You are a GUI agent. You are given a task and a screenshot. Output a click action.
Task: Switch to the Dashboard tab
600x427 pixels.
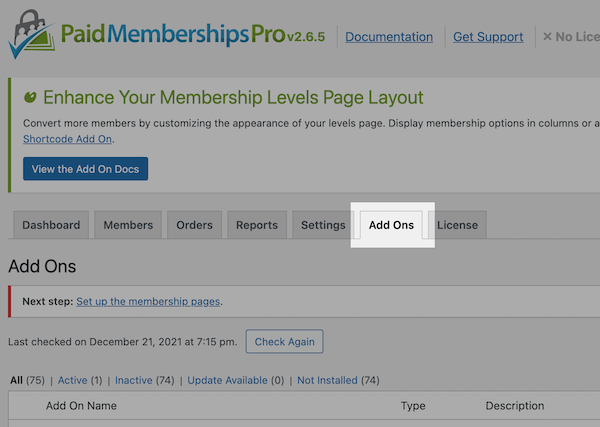[x=51, y=225]
